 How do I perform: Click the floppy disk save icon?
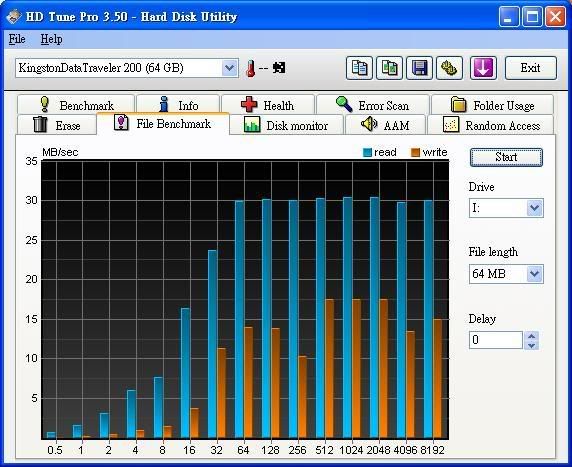pos(419,68)
